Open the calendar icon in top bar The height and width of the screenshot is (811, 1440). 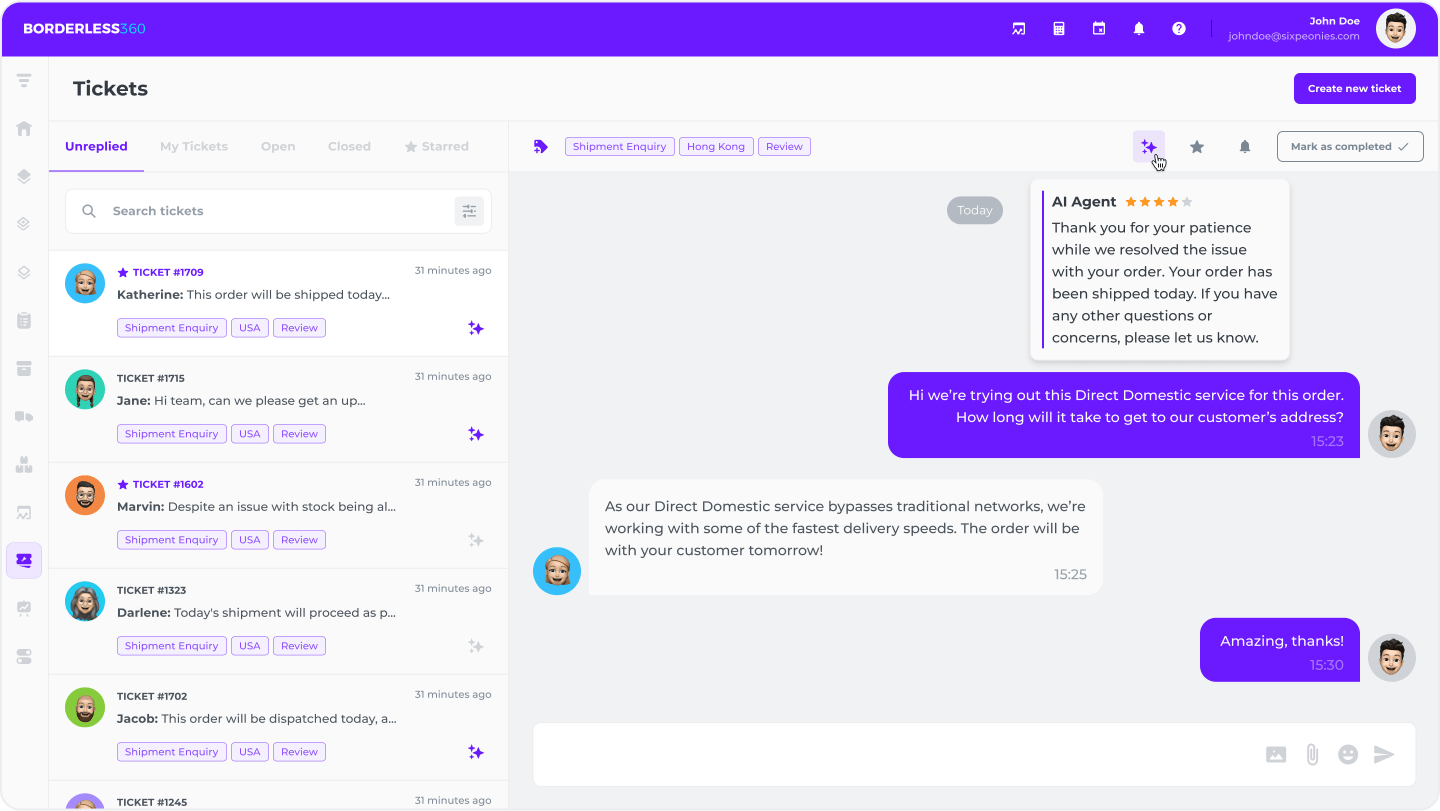[1098, 29]
